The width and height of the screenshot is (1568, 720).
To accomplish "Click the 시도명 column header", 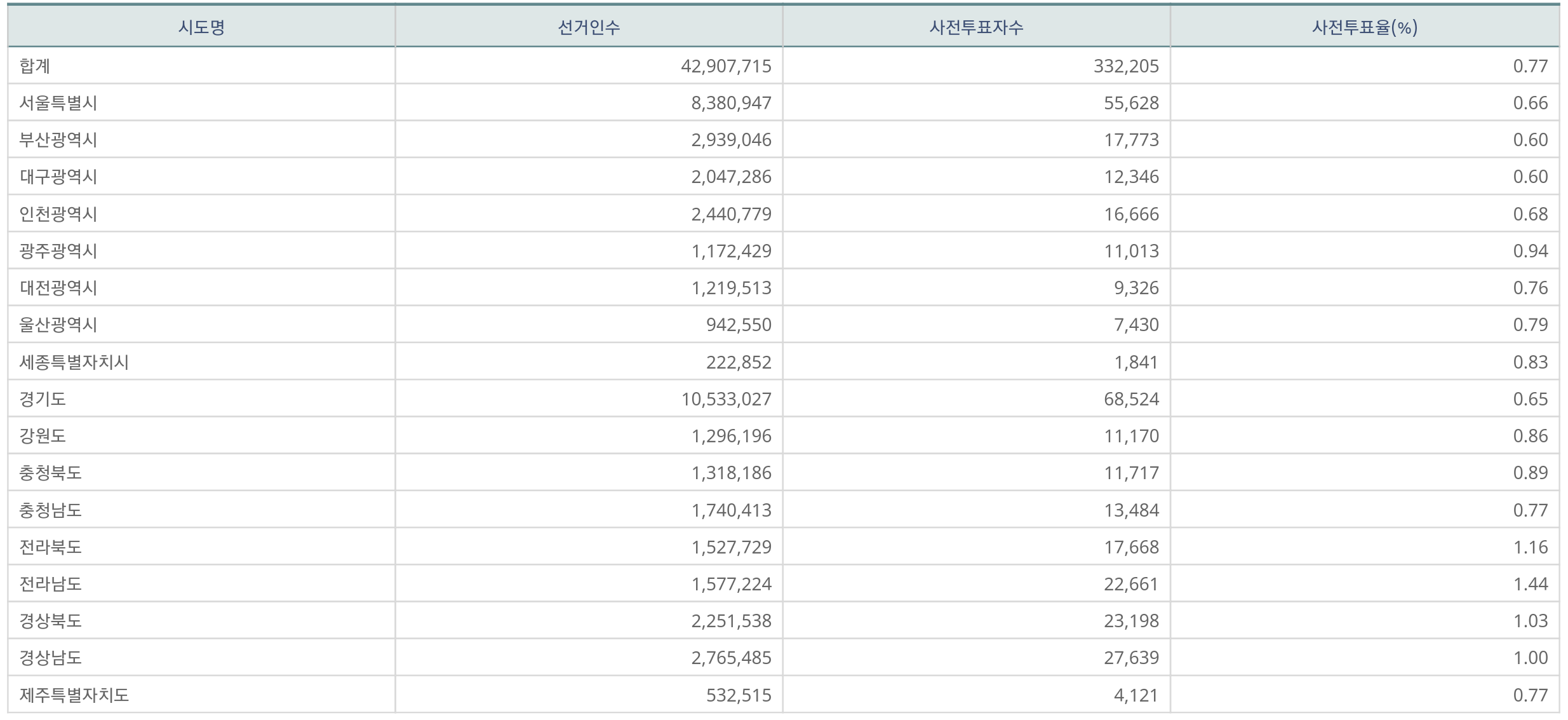I will tap(201, 27).
